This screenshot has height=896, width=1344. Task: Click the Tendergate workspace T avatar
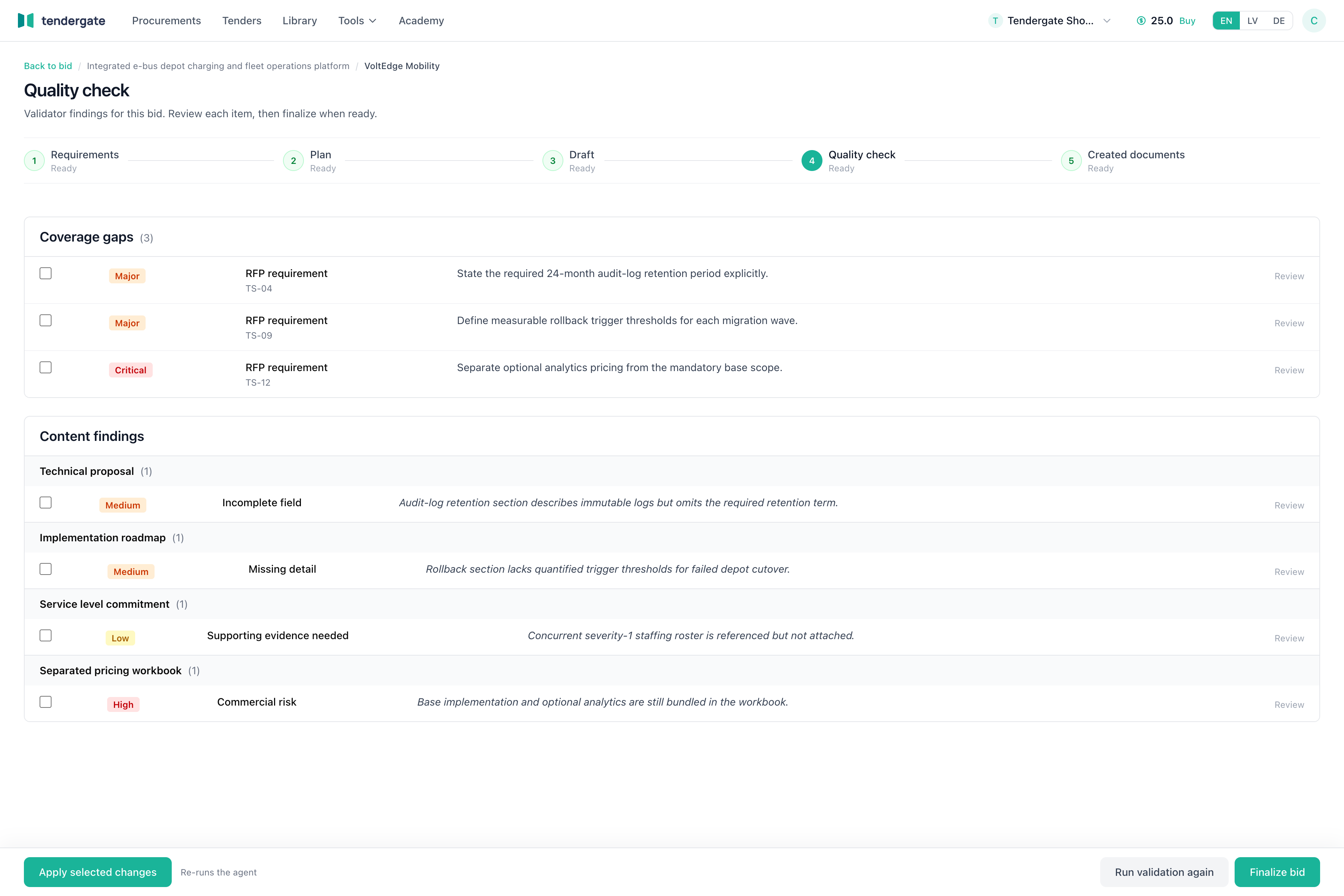[995, 21]
